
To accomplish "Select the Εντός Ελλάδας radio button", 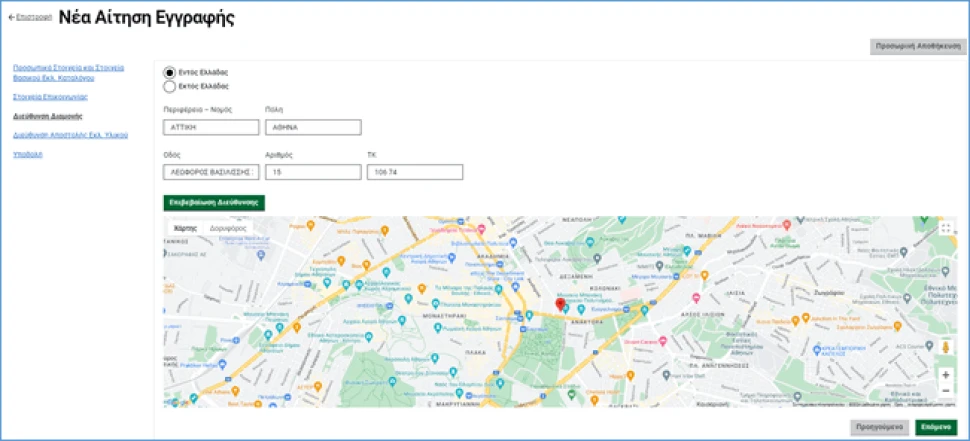I will tap(169, 73).
